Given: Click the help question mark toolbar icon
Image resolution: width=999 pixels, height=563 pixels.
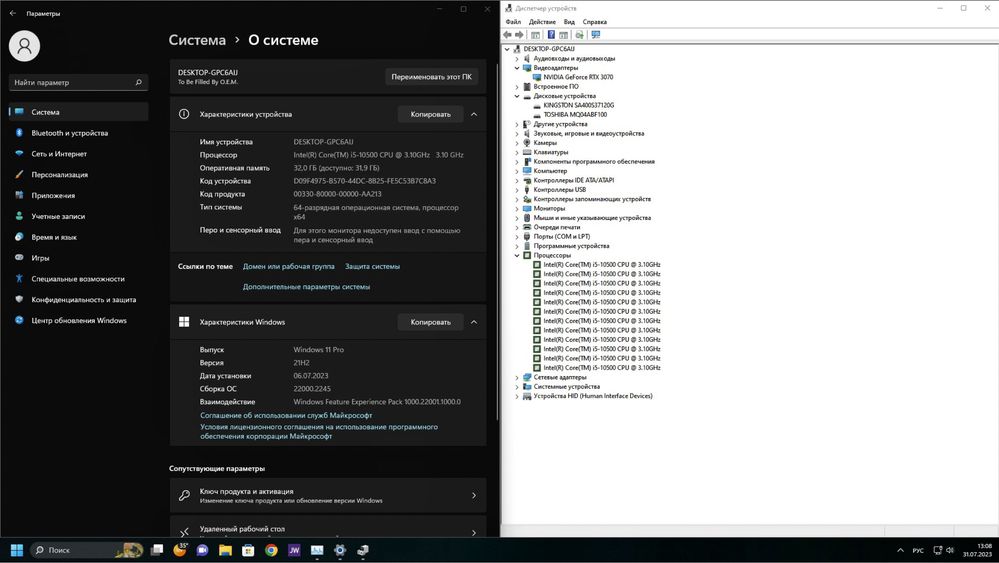Looking at the screenshot, I should (x=550, y=35).
